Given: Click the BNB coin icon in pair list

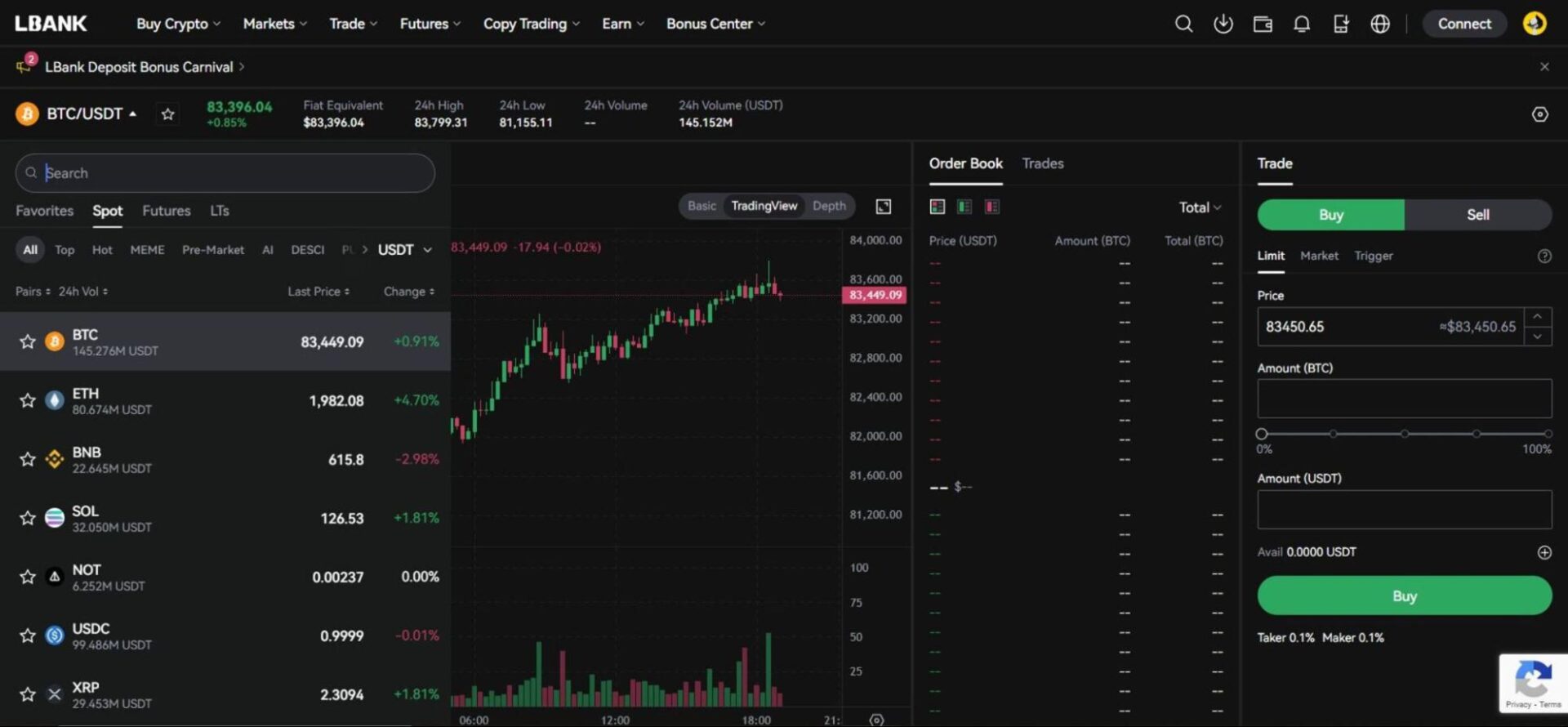Looking at the screenshot, I should 55,459.
